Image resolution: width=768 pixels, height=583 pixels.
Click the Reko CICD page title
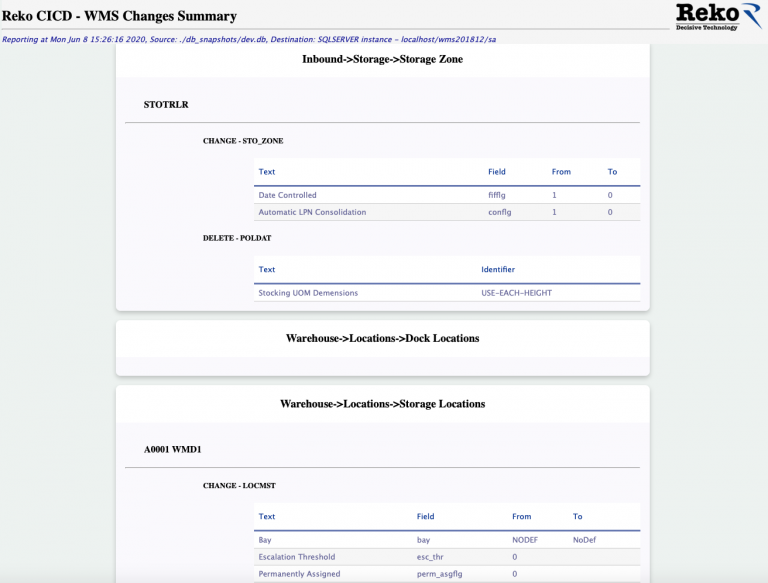click(x=119, y=16)
